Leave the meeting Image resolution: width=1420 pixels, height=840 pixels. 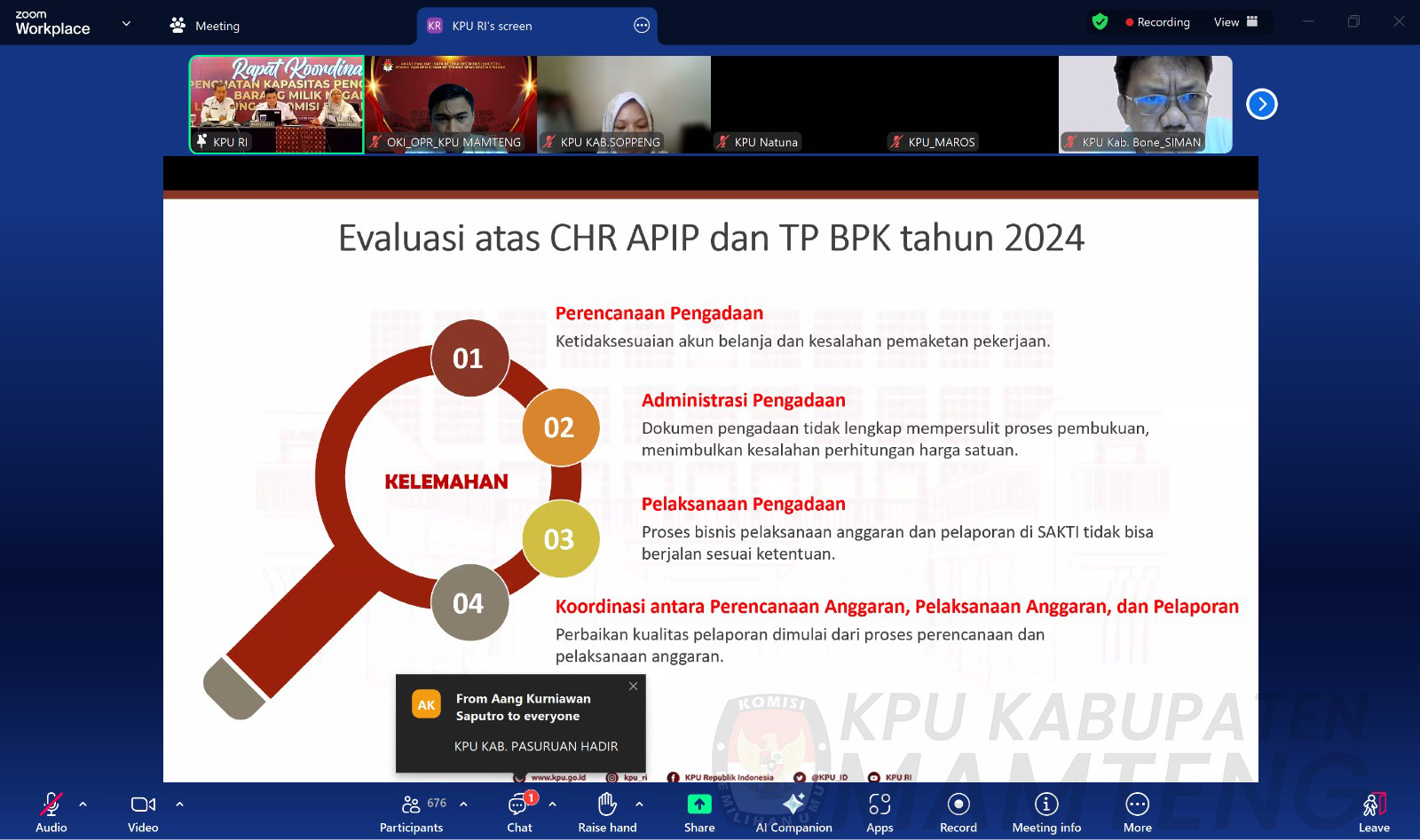click(x=1374, y=813)
